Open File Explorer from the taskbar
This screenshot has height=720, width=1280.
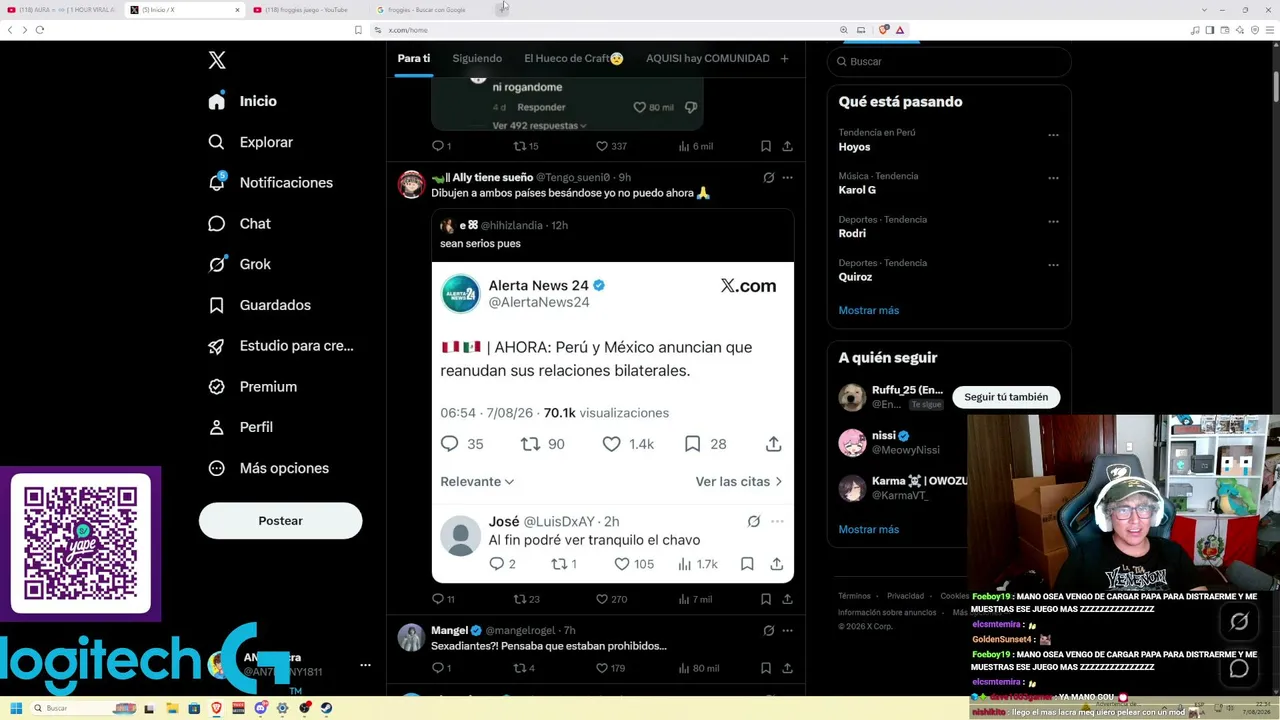coord(172,708)
